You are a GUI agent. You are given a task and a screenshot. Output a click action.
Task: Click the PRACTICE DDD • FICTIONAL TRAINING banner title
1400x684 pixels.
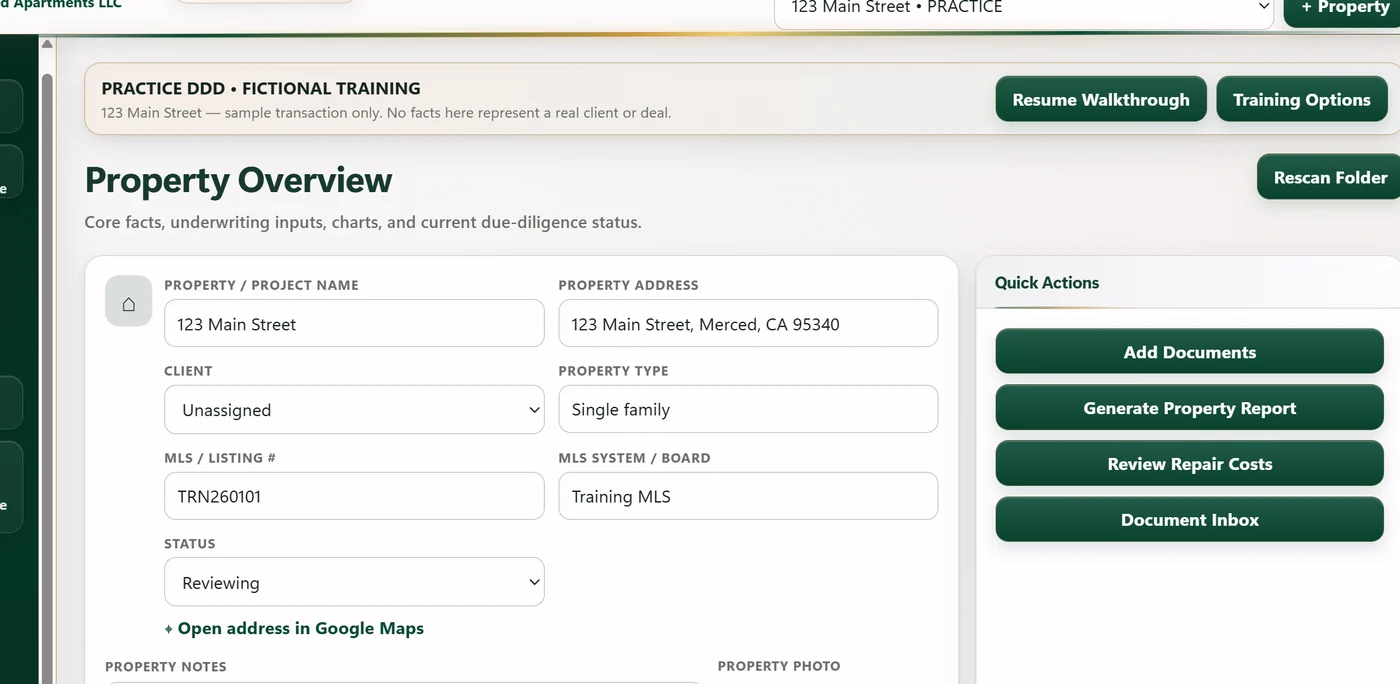pyautogui.click(x=261, y=88)
